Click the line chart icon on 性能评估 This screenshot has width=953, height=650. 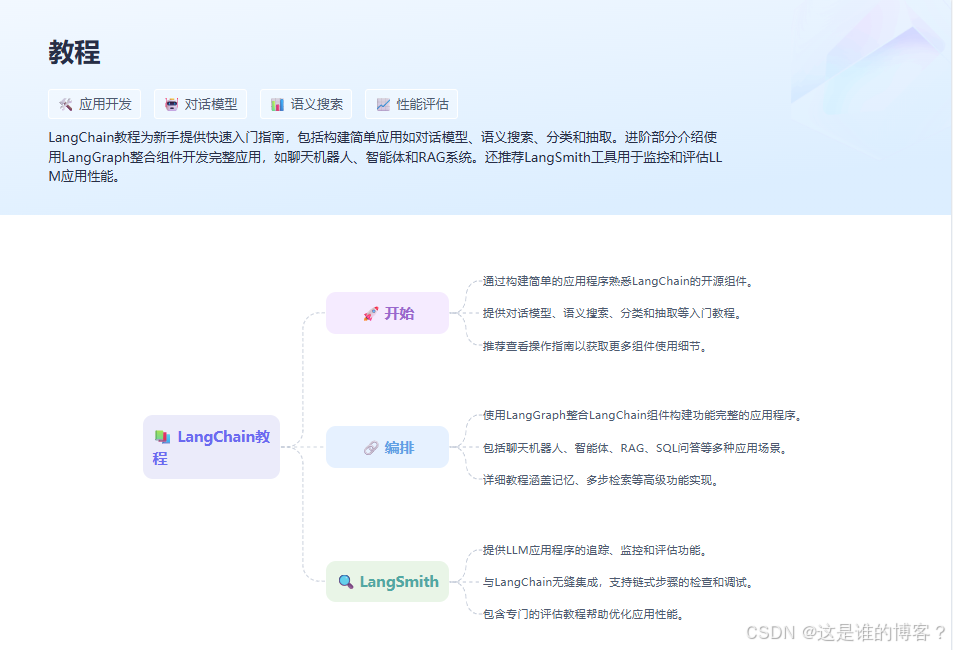coord(383,105)
